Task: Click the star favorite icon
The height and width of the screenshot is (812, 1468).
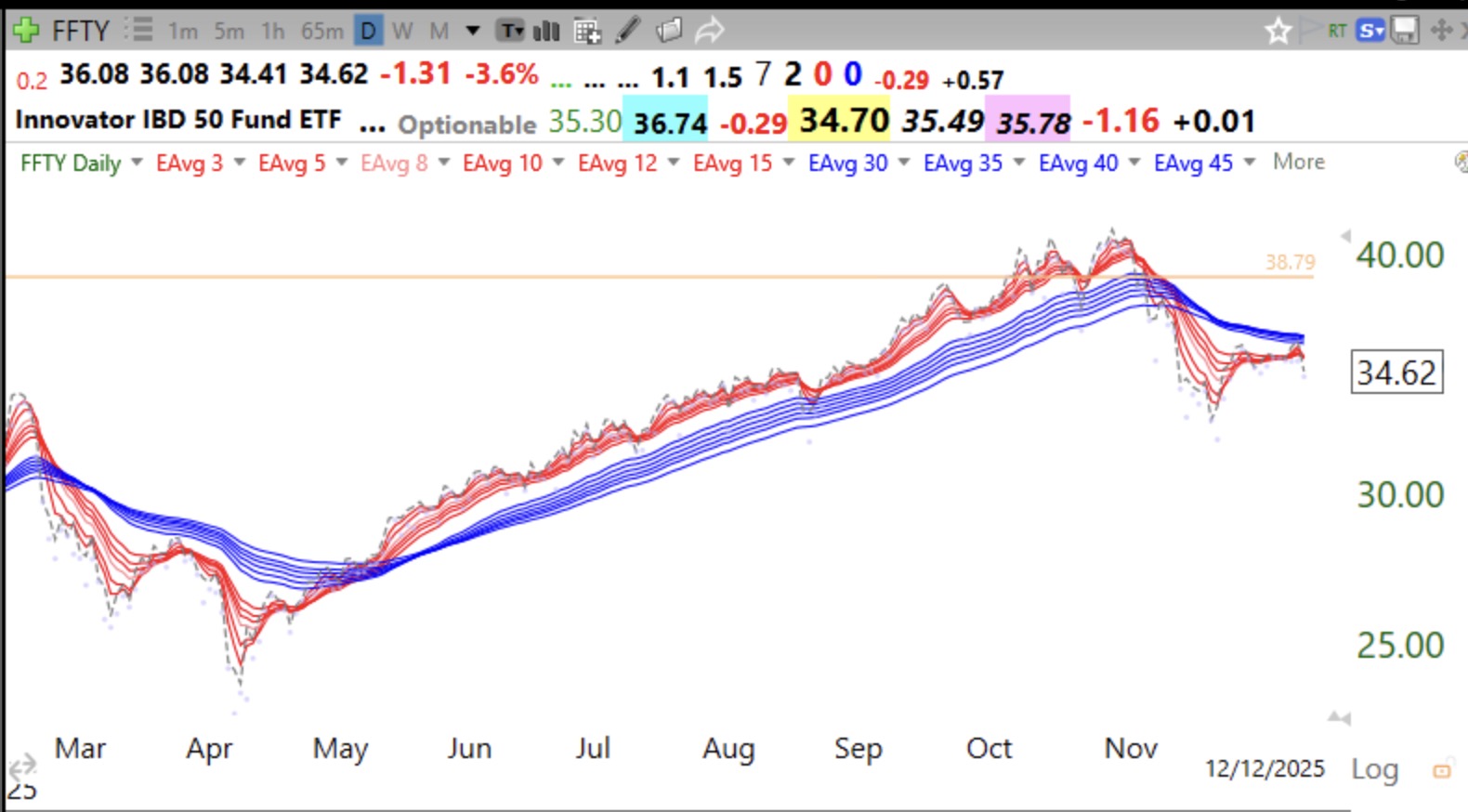Action: point(1278,31)
